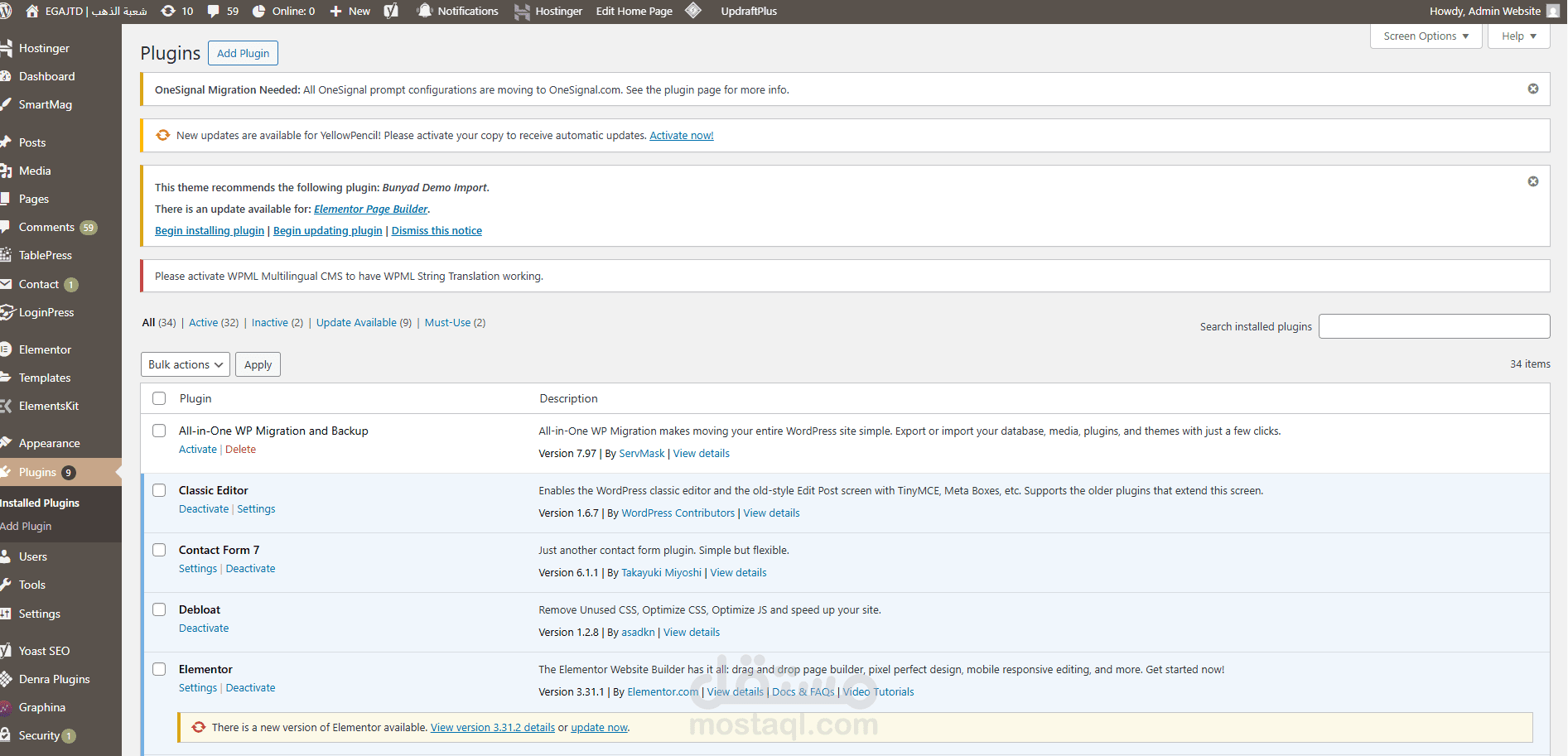The width and height of the screenshot is (1568, 756).
Task: Click the Apply bulk action button
Action: tap(258, 364)
